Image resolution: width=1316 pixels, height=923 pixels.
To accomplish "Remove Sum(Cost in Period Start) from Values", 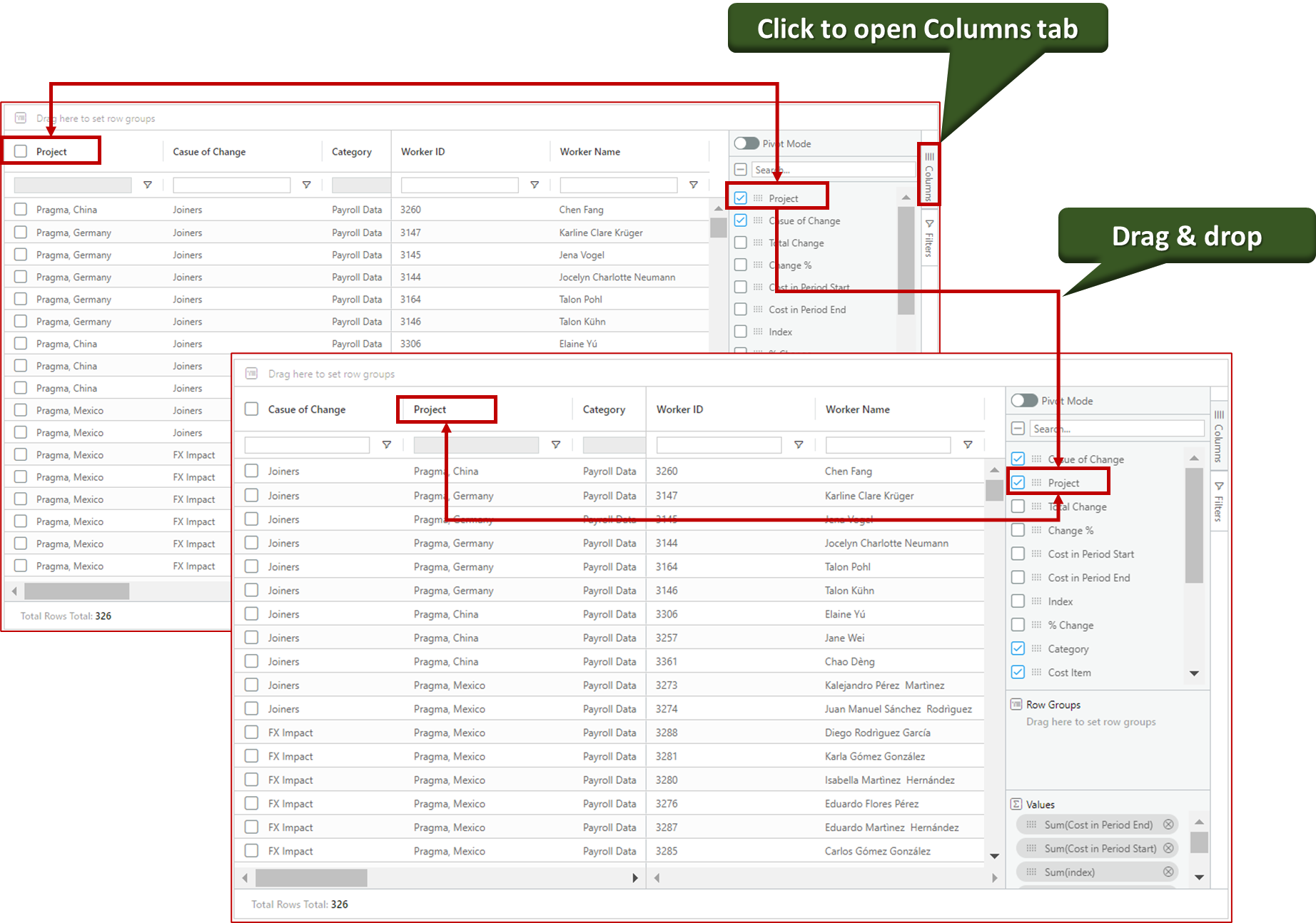I will (1168, 848).
